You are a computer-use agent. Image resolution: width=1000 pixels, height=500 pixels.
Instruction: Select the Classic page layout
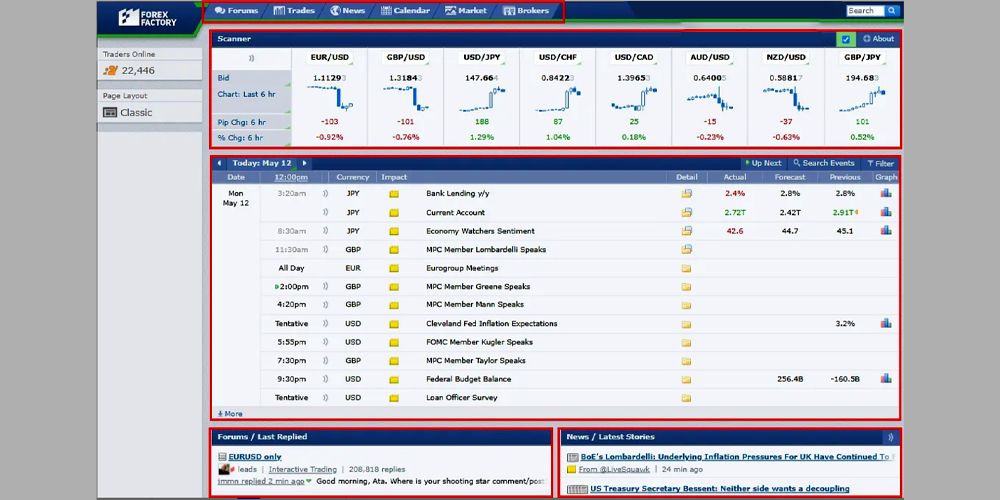pos(128,112)
